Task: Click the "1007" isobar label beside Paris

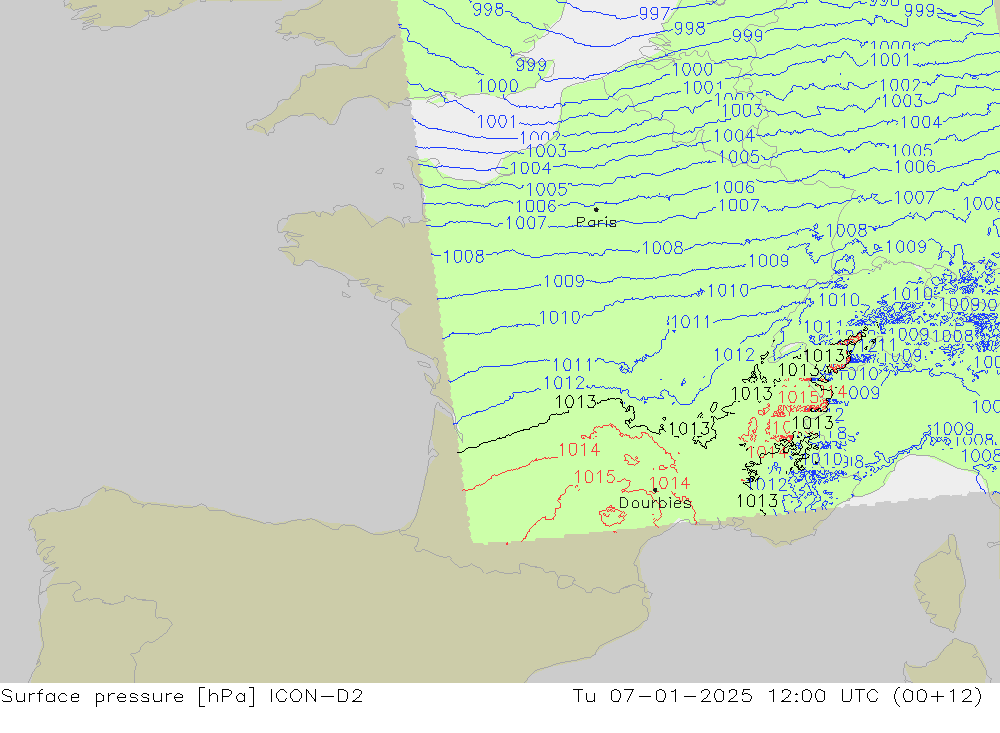Action: [526, 223]
